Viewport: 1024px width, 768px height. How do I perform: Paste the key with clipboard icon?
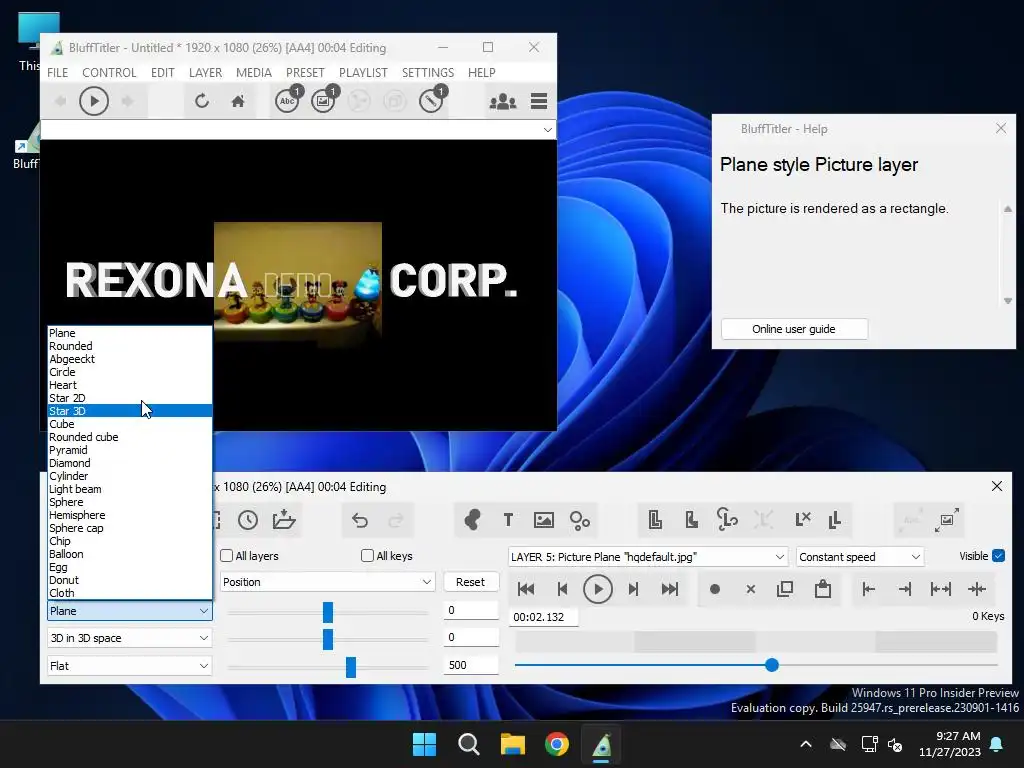point(823,589)
